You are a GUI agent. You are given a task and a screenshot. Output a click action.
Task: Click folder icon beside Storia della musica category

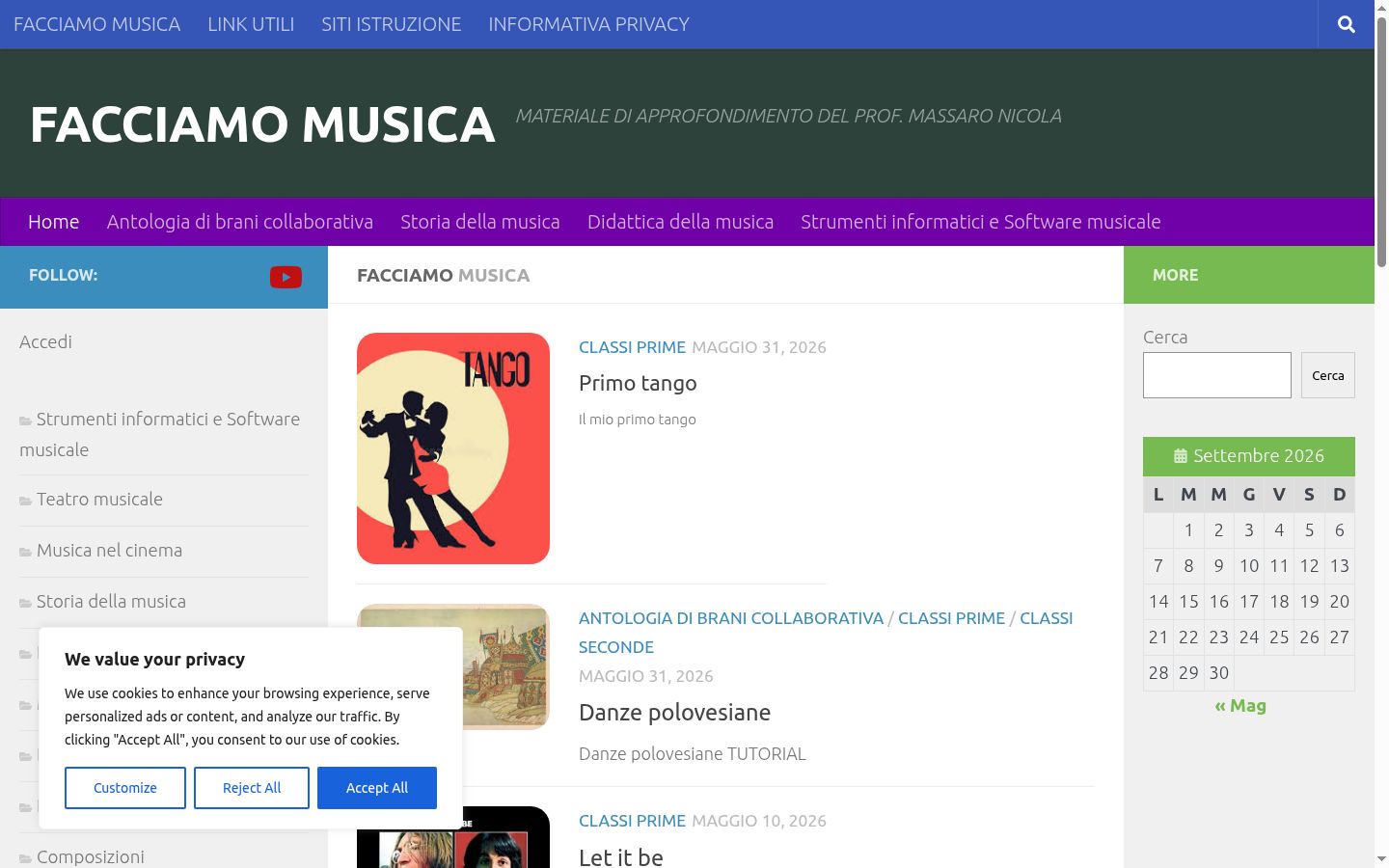pyautogui.click(x=25, y=603)
